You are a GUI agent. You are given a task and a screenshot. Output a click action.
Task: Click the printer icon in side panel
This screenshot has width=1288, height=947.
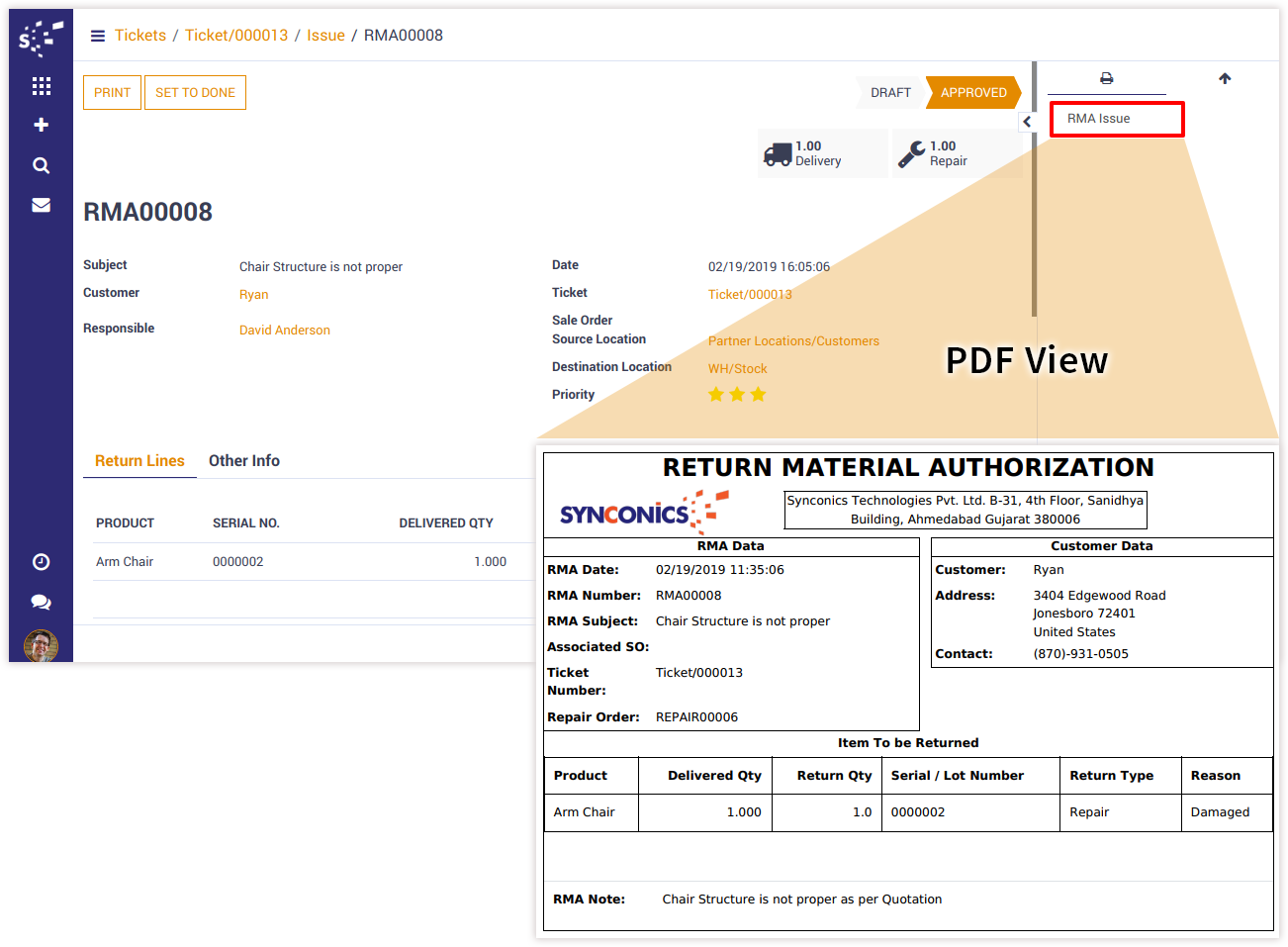coord(1106,78)
